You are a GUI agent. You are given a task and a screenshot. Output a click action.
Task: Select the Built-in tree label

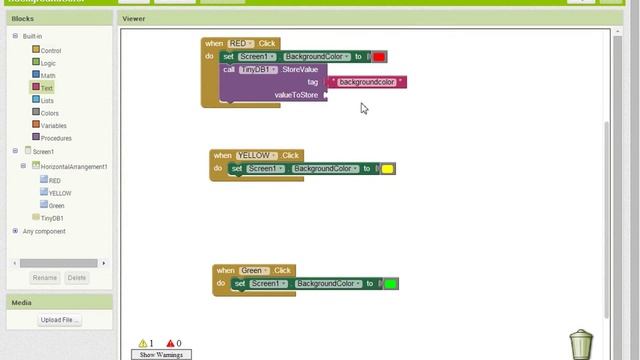pos(32,36)
